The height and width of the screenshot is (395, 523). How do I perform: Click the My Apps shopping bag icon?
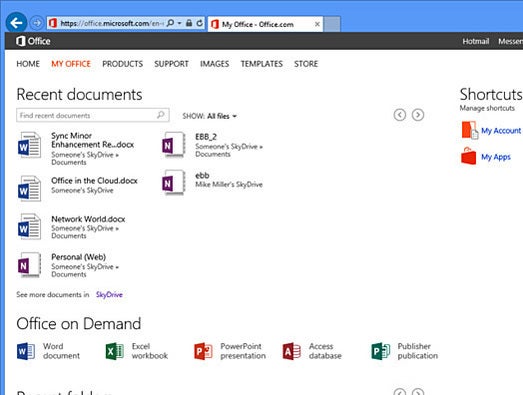point(468,156)
